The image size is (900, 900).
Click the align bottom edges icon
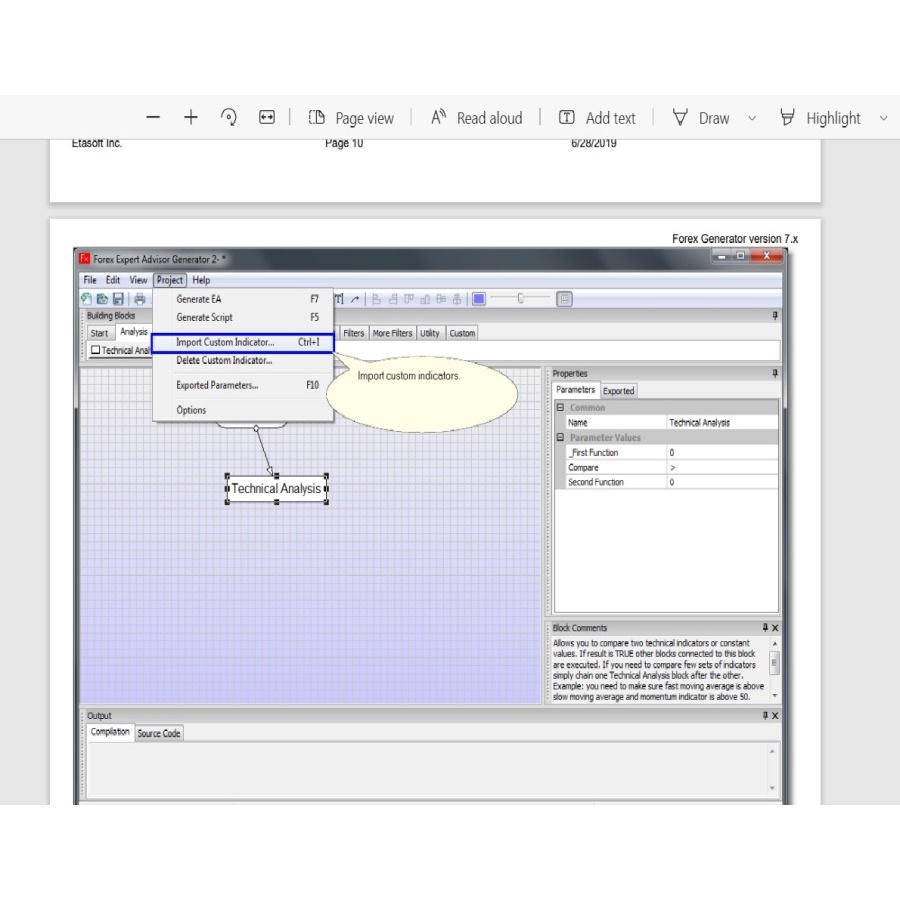(x=425, y=298)
